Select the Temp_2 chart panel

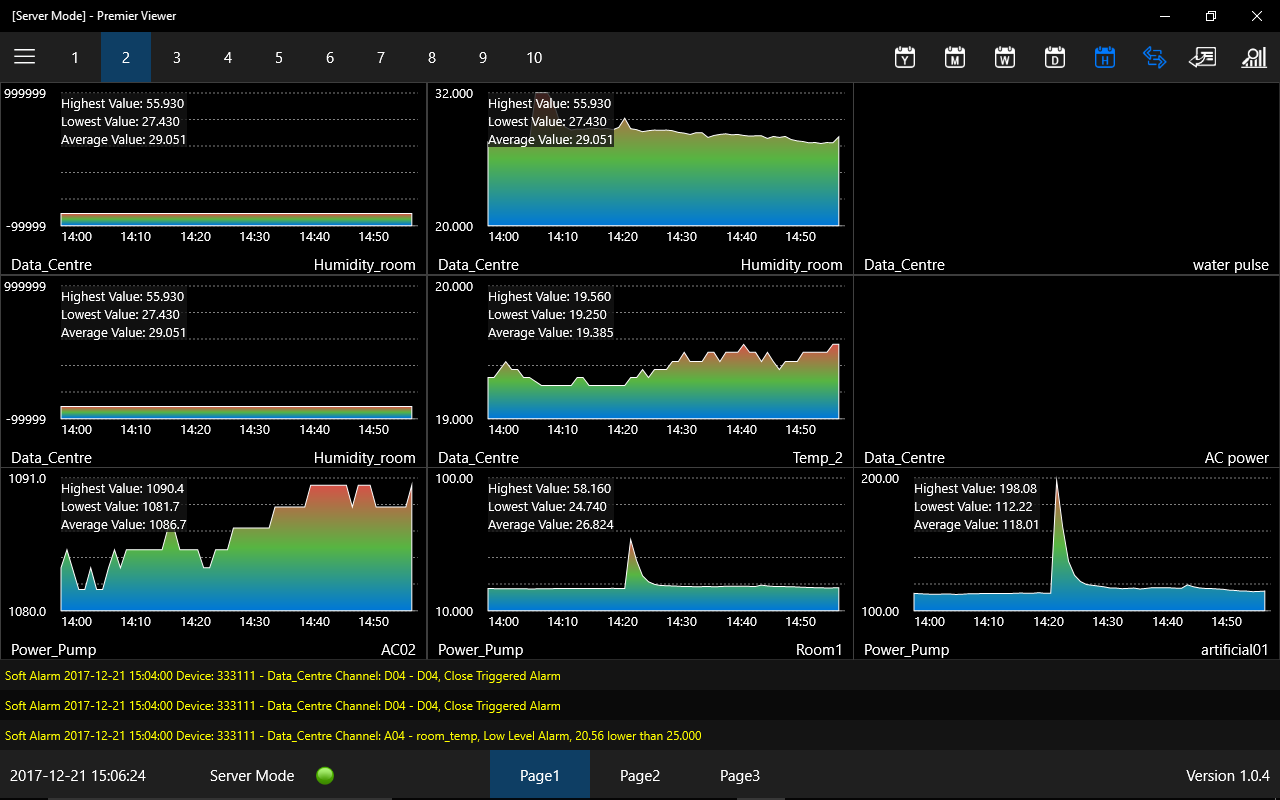(x=640, y=371)
